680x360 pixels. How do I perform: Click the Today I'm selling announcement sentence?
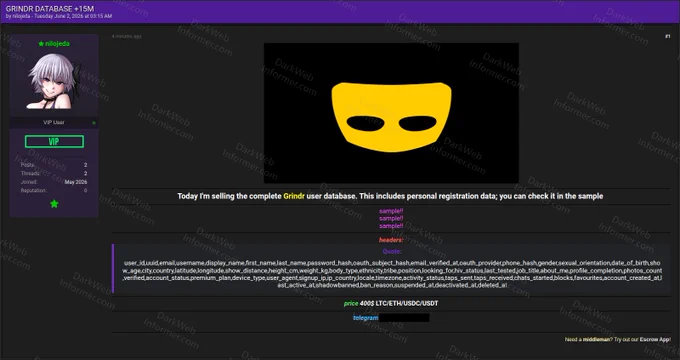390,196
